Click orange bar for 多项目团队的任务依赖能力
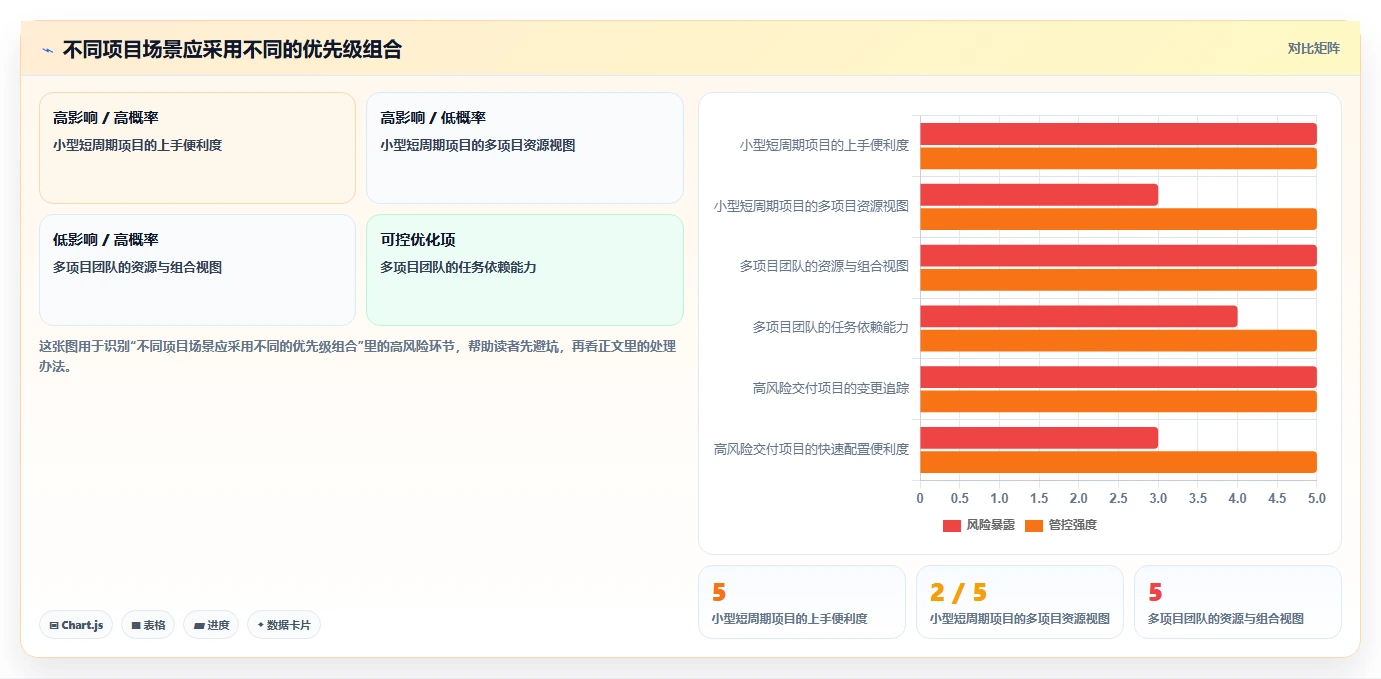The width and height of the screenshot is (1381, 679). tap(1118, 341)
